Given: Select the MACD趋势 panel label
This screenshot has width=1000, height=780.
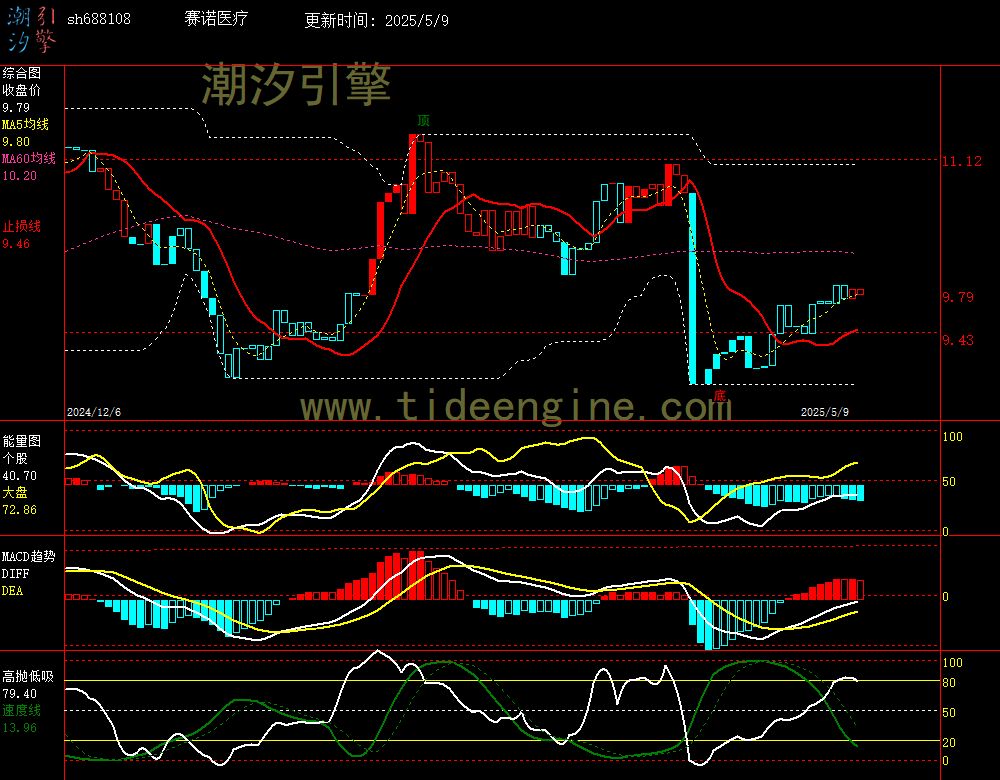Looking at the screenshot, I should [29, 556].
